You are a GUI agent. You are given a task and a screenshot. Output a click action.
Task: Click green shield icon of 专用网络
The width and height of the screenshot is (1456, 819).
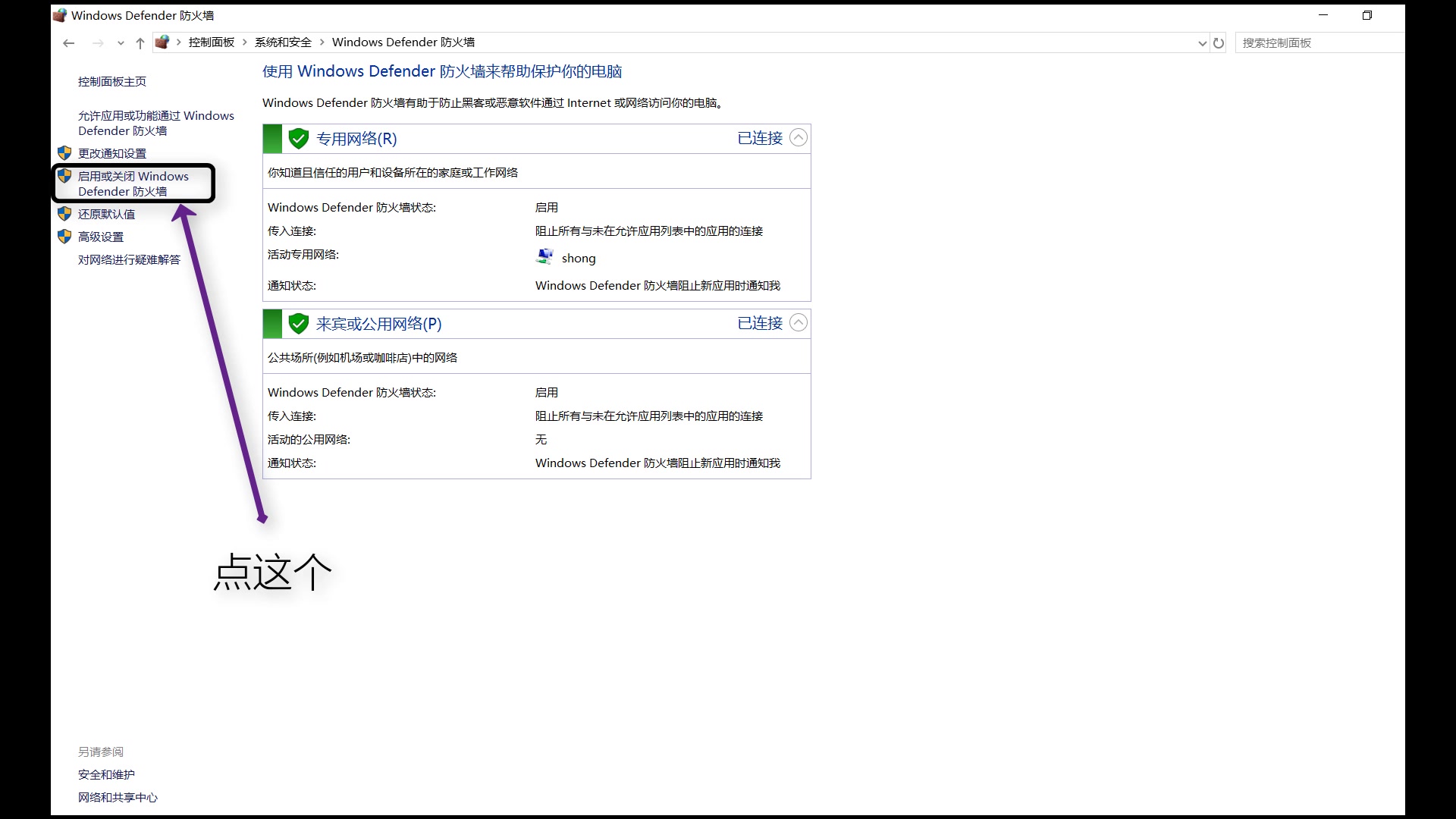click(x=299, y=139)
